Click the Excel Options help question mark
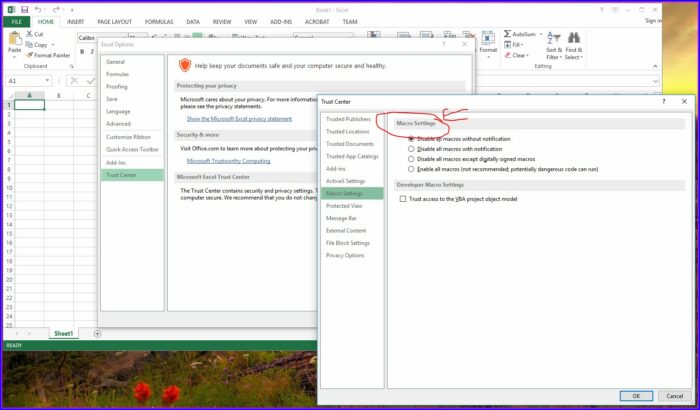This screenshot has height=410, width=700. 444,44
